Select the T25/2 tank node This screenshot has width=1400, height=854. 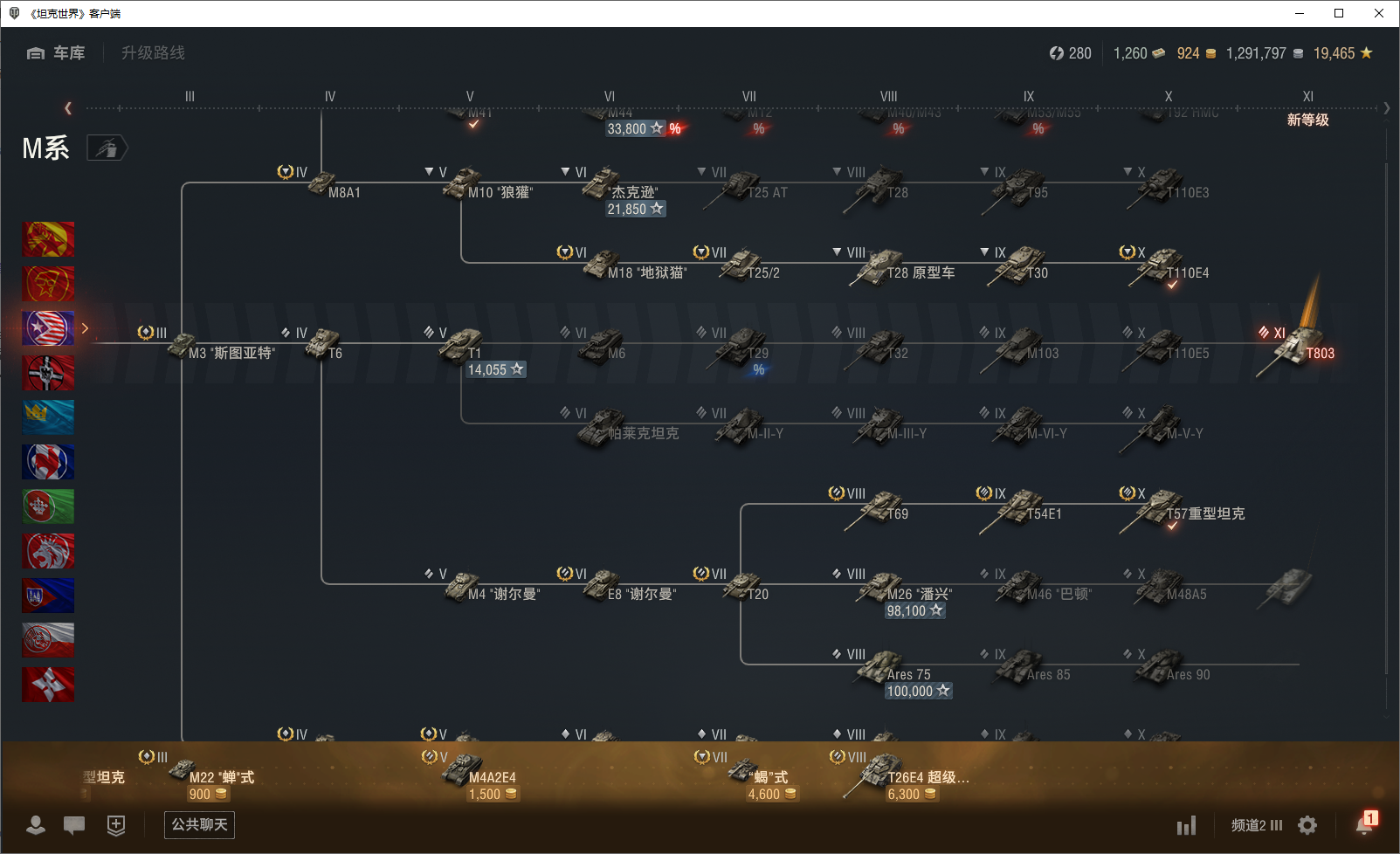tap(739, 264)
